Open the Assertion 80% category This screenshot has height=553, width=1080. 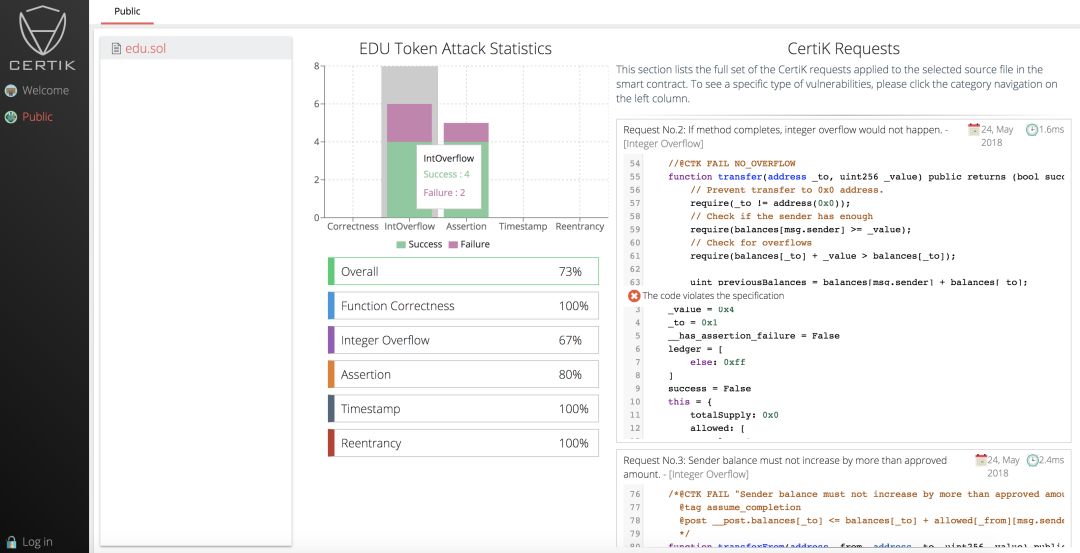(463, 374)
